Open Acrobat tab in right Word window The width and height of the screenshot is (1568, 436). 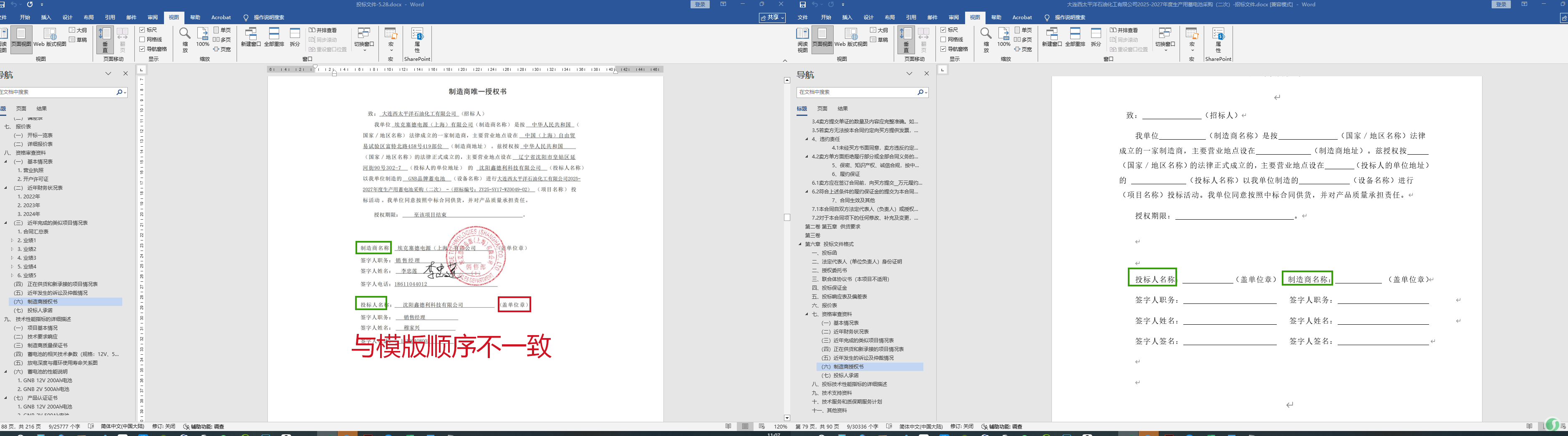1022,18
